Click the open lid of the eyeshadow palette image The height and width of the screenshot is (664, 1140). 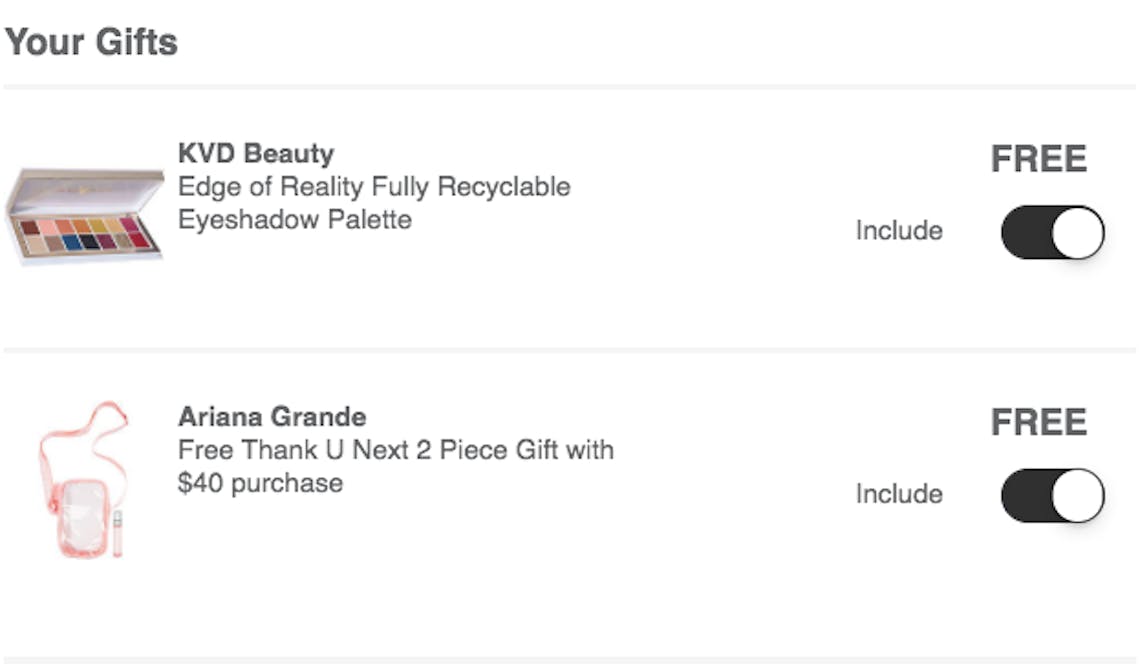pyautogui.click(x=86, y=191)
